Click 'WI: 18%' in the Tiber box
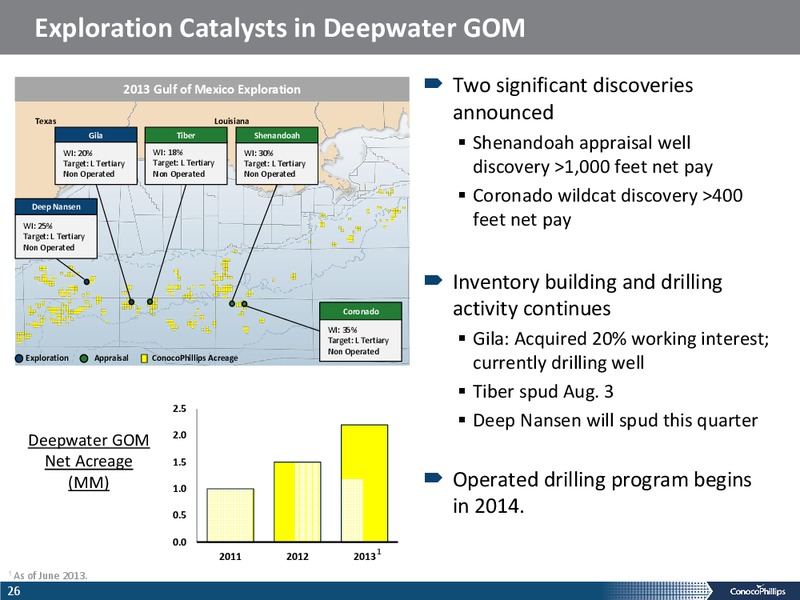Screen dimensions: 800x600 point(168,152)
